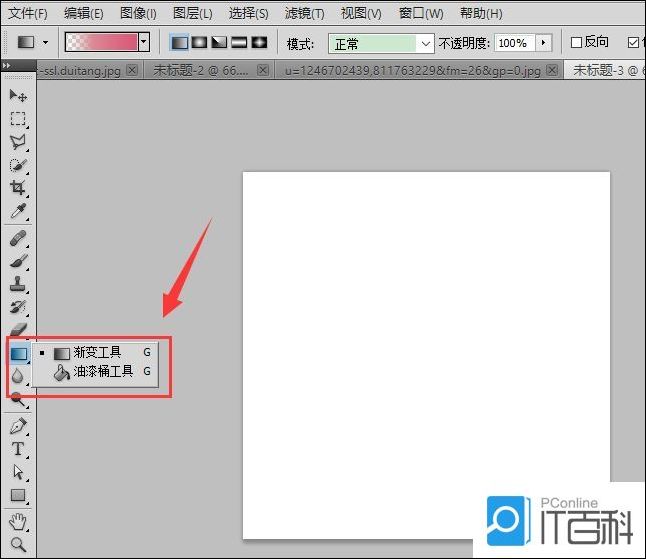Open gradient picker dropdown arrow
The width and height of the screenshot is (646, 559).
click(x=143, y=42)
